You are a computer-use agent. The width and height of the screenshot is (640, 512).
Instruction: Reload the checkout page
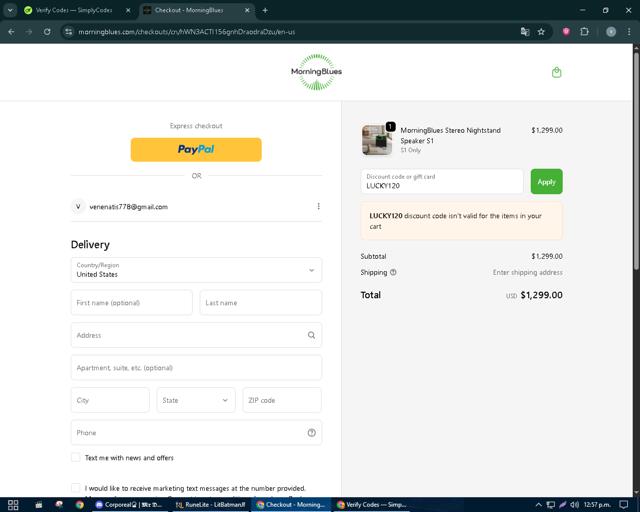click(47, 32)
